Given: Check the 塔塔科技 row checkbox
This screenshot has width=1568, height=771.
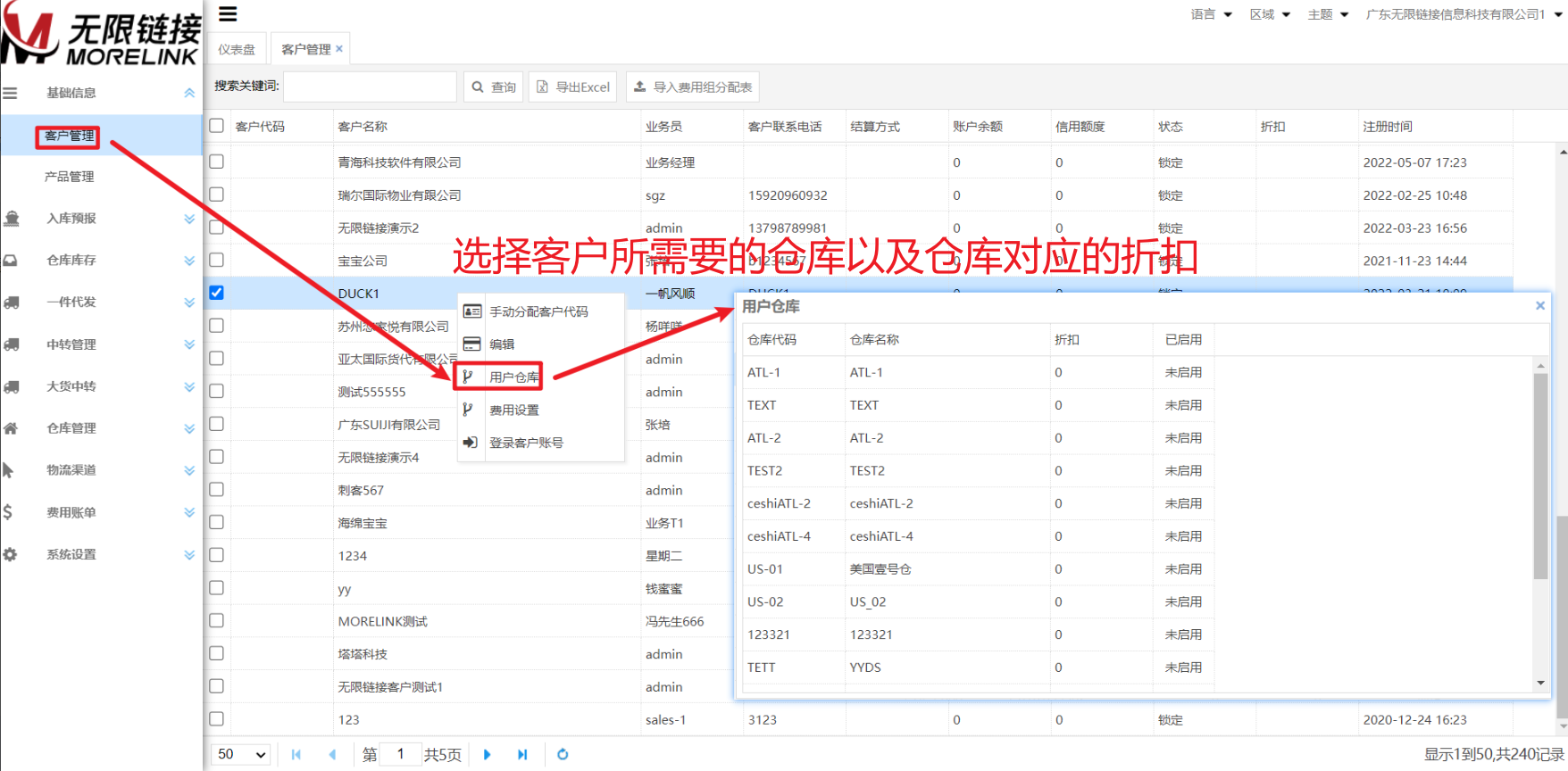Looking at the screenshot, I should pyautogui.click(x=216, y=653).
